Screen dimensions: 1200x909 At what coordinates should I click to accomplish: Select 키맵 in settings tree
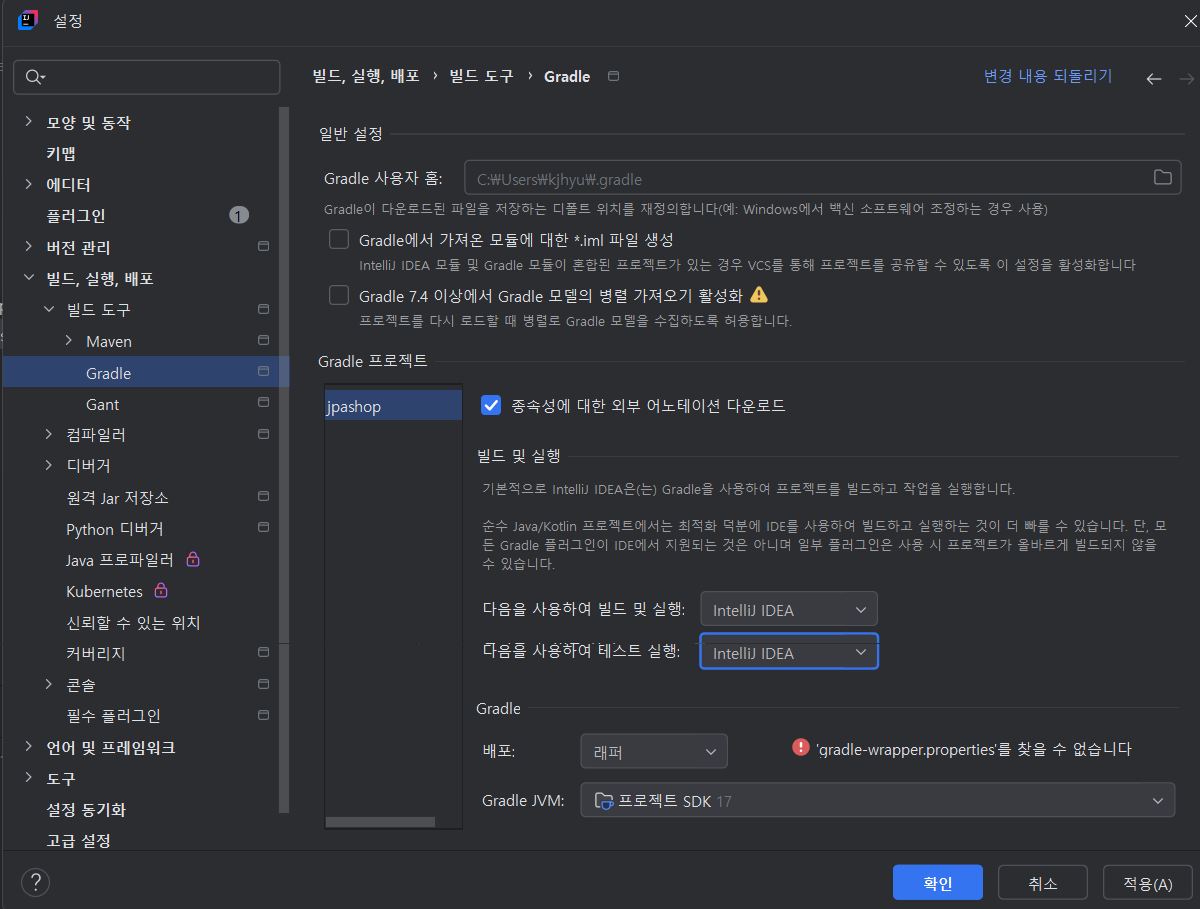(x=61, y=153)
